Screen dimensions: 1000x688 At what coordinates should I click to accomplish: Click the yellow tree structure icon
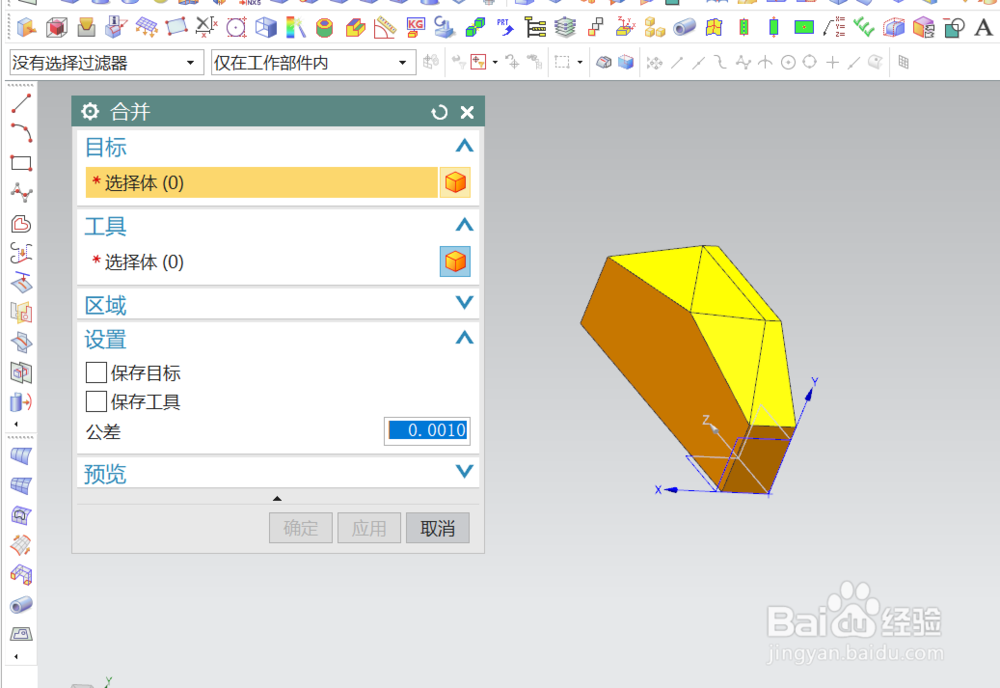click(535, 27)
